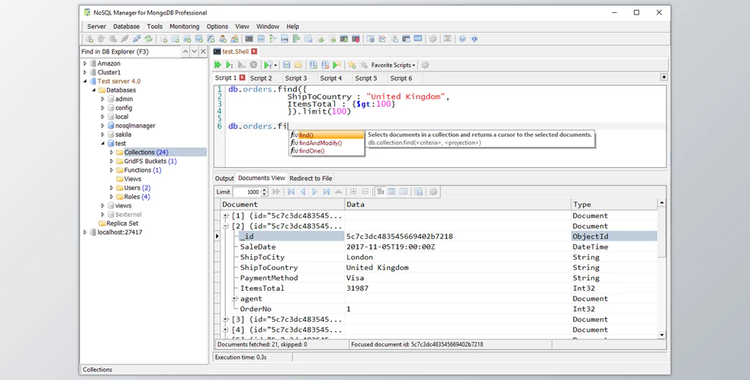The image size is (750, 380).
Task: Jump to first document with the first-page arrow
Action: (291, 191)
